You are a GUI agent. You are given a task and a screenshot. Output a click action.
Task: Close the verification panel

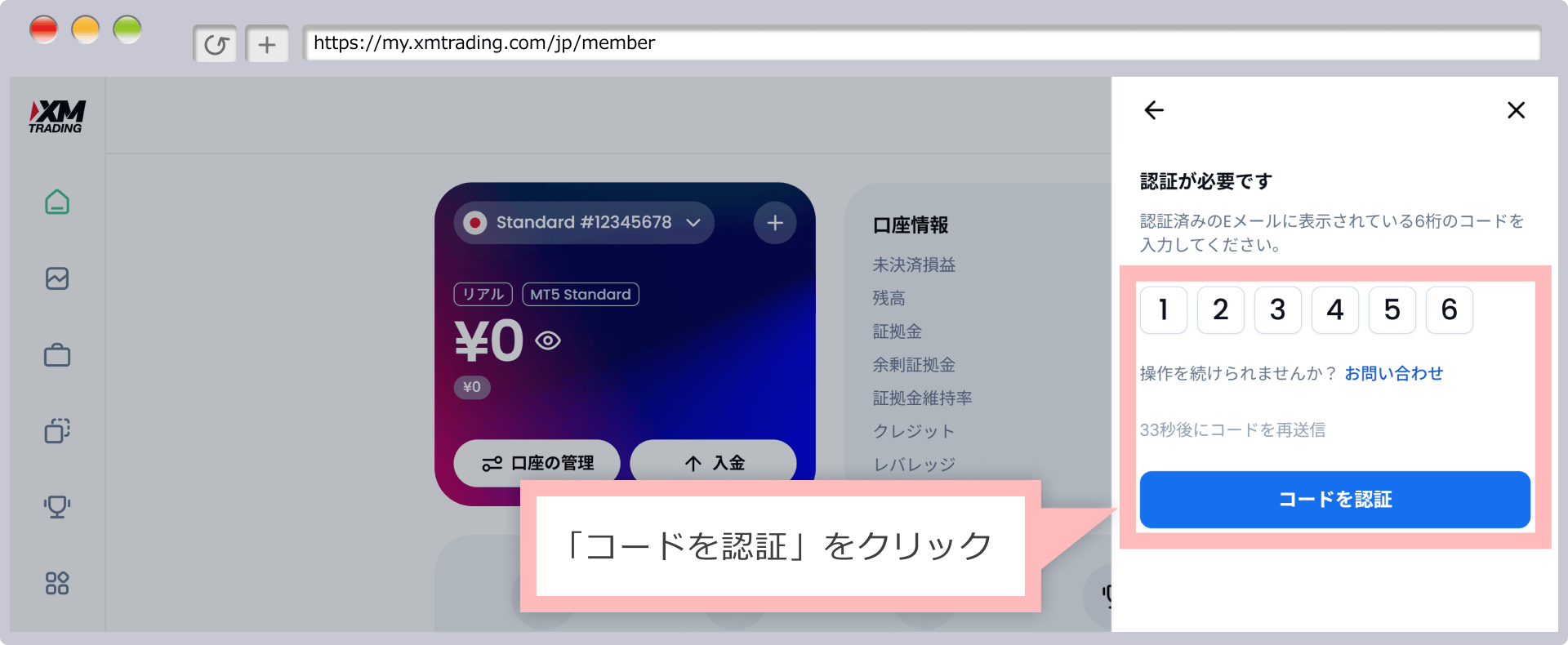(1517, 110)
